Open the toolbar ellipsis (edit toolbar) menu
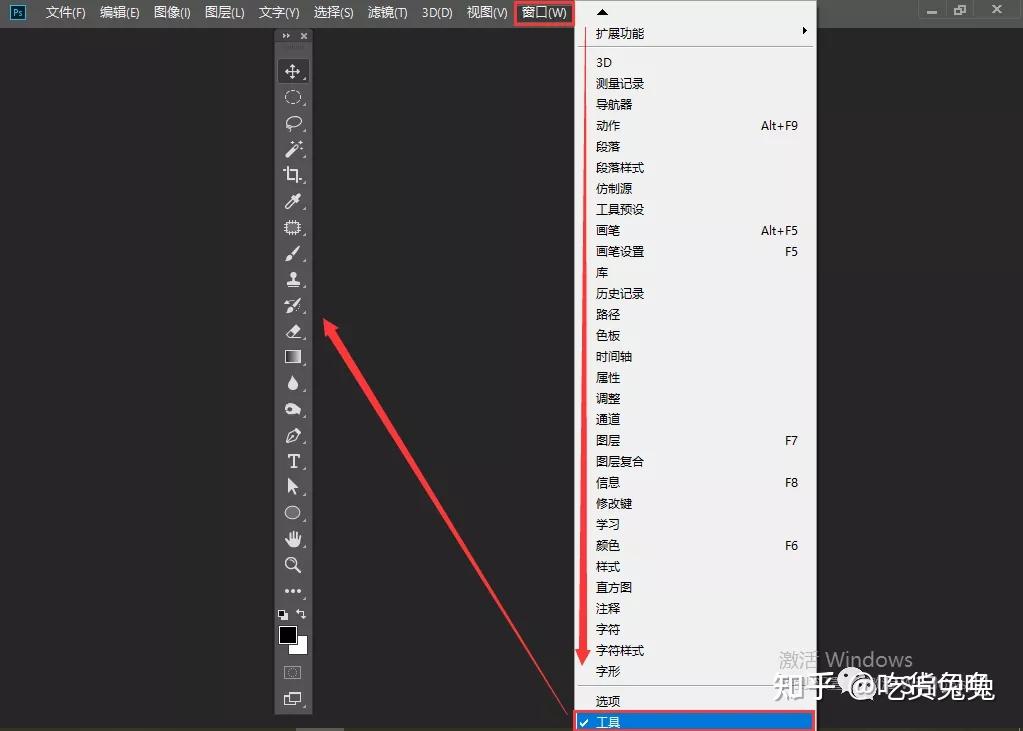Viewport: 1023px width, 731px height. (293, 591)
